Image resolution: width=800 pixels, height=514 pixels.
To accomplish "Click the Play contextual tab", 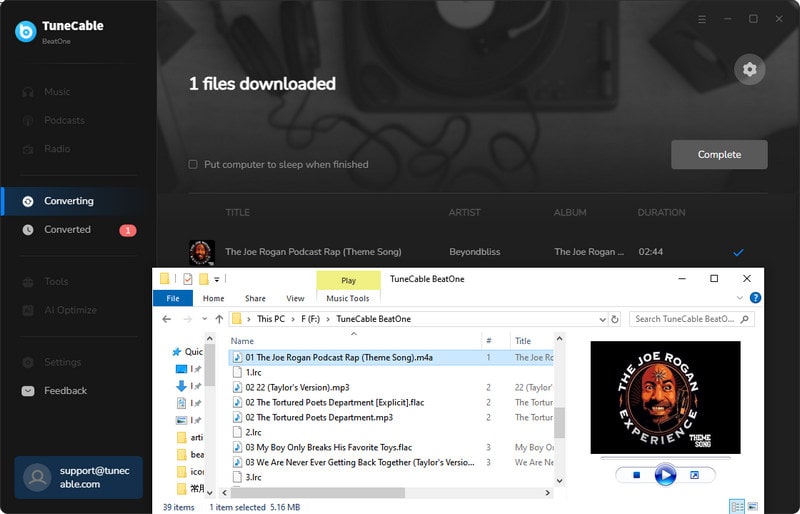I will click(348, 280).
